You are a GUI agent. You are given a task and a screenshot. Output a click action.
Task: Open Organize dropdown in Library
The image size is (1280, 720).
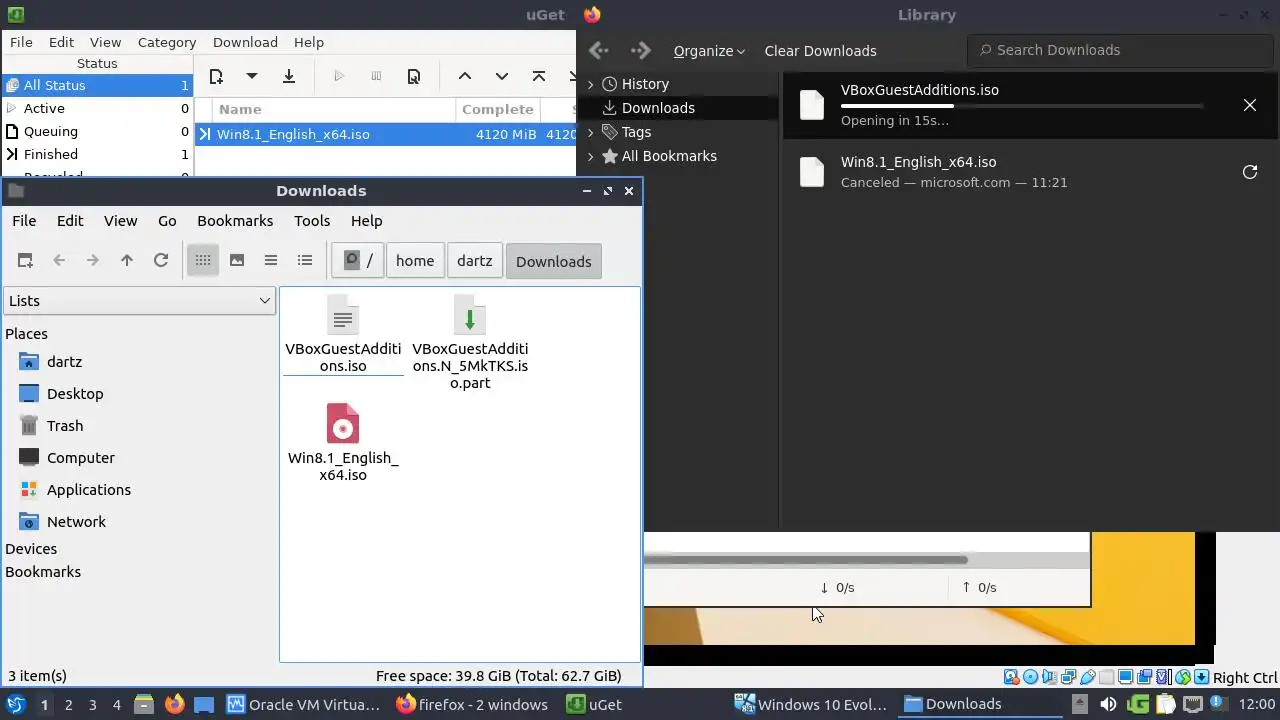tap(709, 51)
